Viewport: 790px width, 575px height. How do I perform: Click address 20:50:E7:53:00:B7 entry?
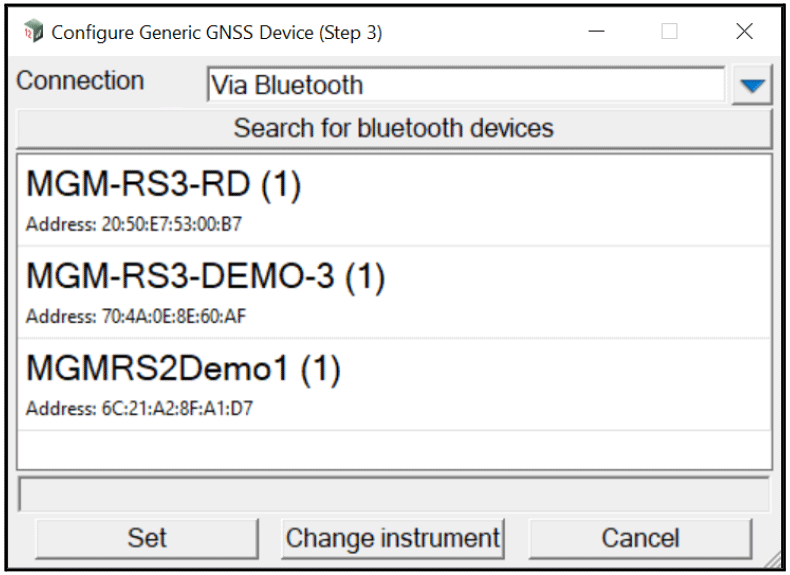(134, 224)
